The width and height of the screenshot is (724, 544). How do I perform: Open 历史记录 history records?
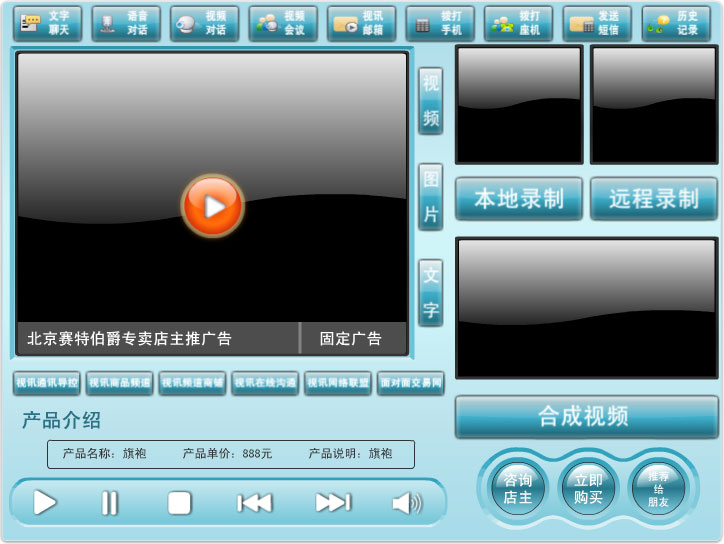tap(676, 23)
